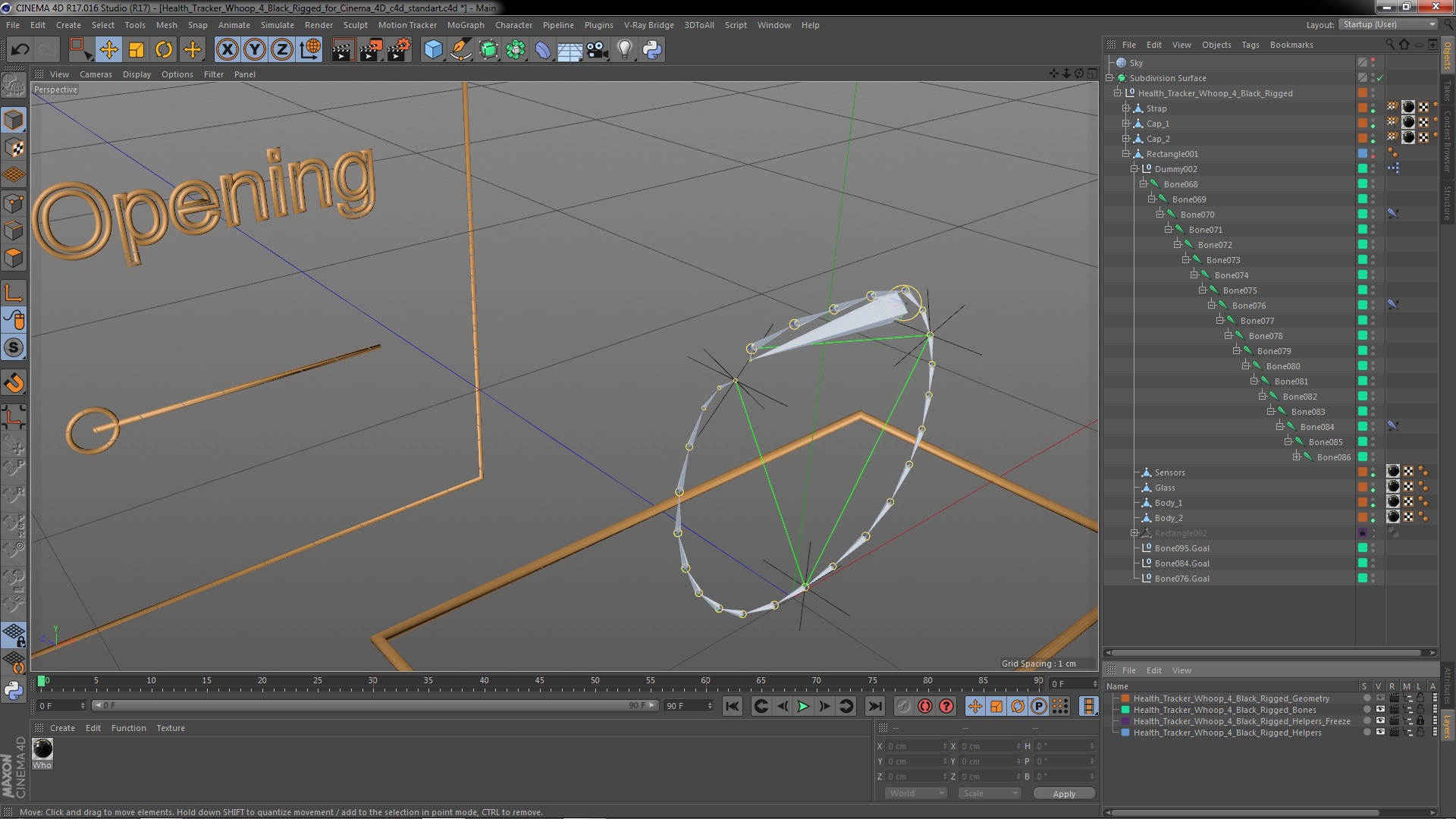The width and height of the screenshot is (1456, 819).
Task: Select the Move tool in top toolbar
Action: [108, 50]
